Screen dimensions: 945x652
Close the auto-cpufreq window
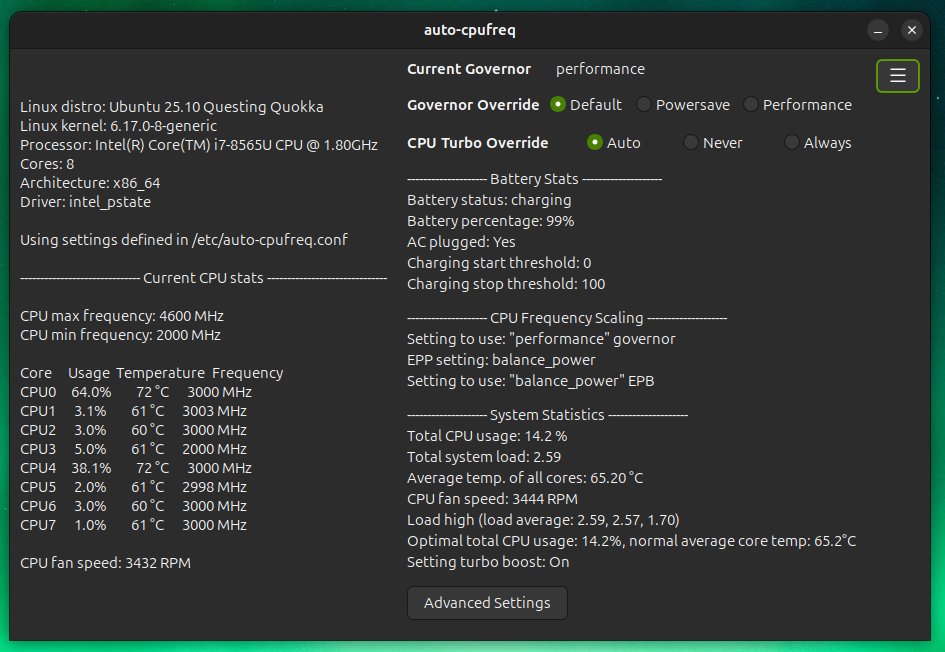(x=912, y=30)
